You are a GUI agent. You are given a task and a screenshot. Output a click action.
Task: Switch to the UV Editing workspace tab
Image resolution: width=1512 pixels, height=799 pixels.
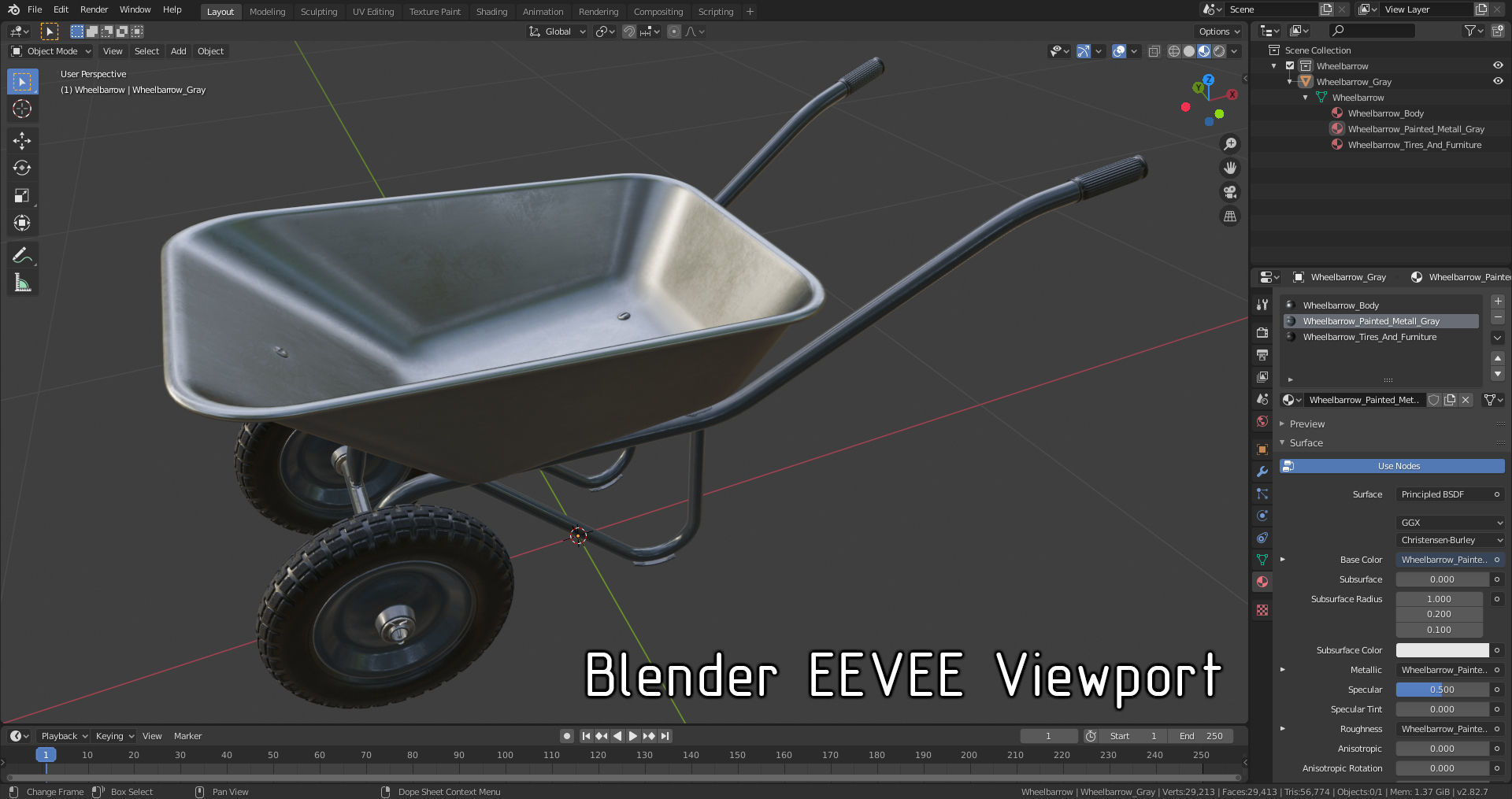pyautogui.click(x=373, y=12)
